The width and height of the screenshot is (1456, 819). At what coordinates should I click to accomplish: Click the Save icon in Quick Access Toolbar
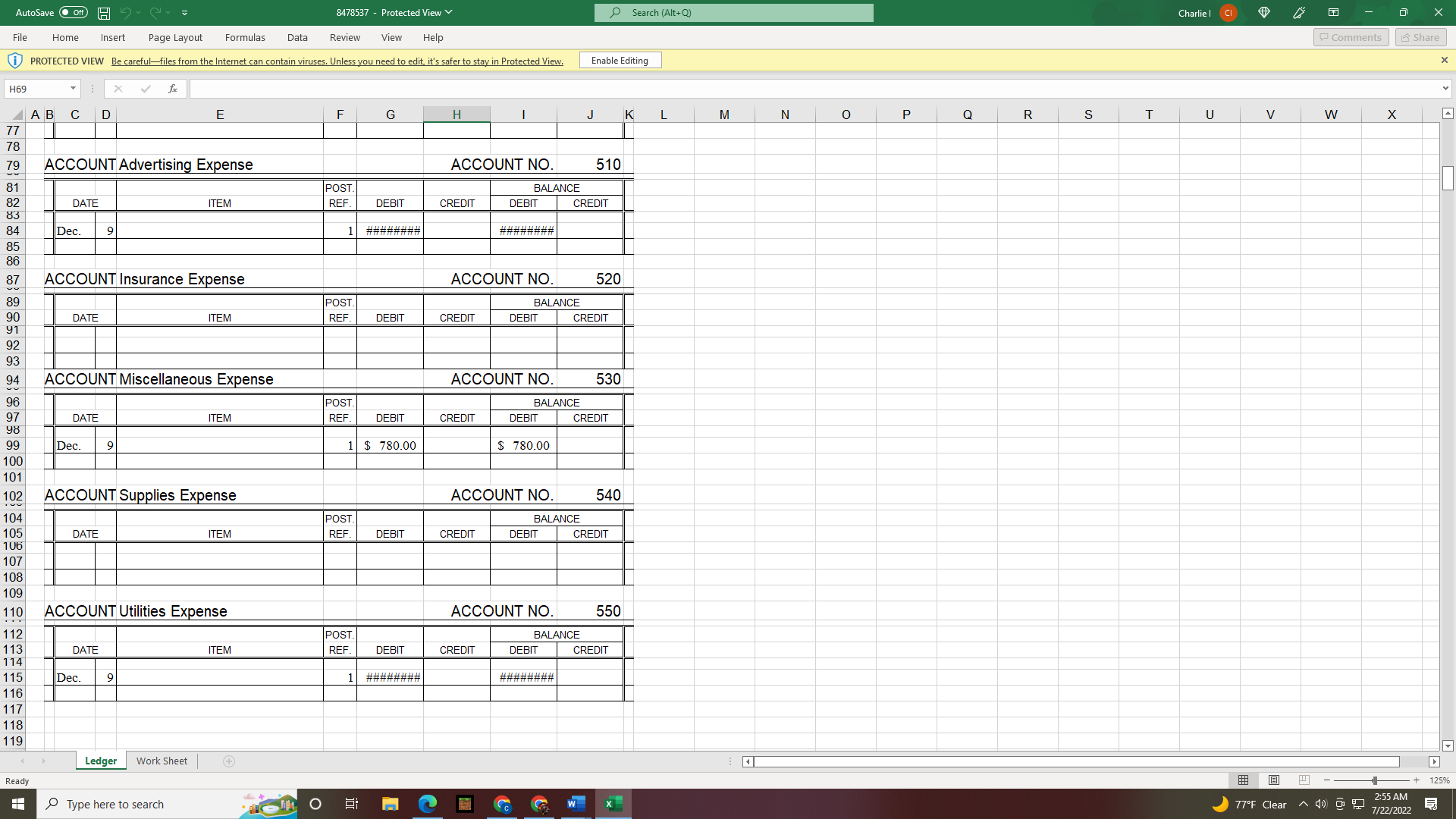click(x=102, y=12)
